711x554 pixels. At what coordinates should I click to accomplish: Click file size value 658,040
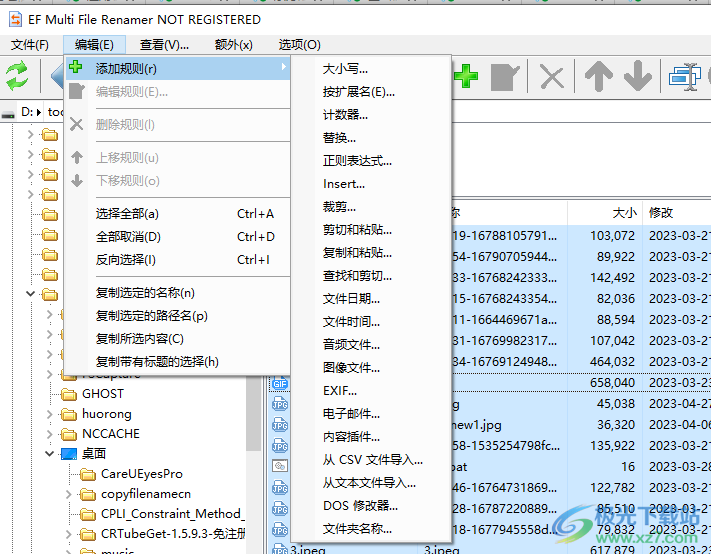coord(612,383)
